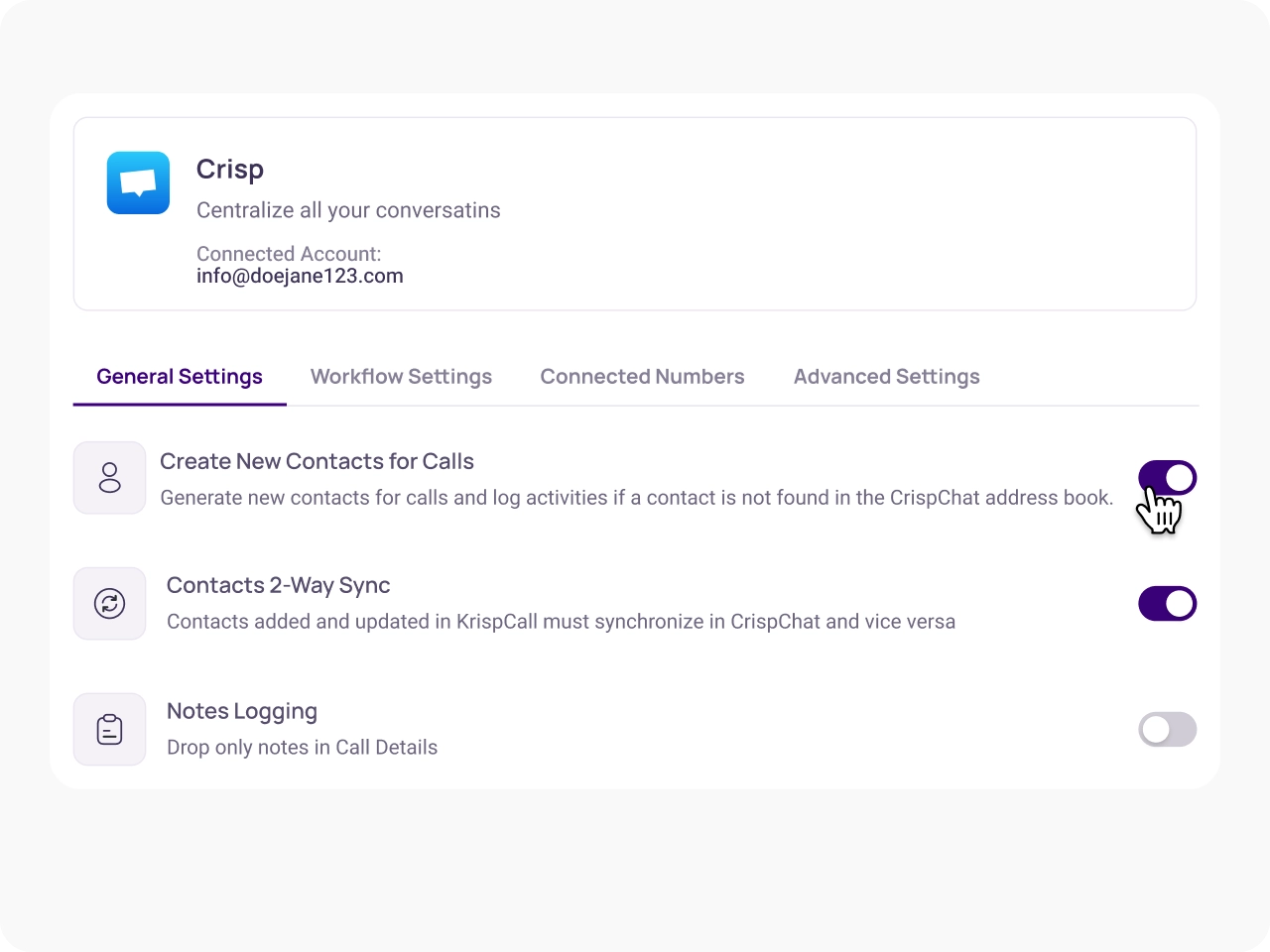The width and height of the screenshot is (1270, 952).
Task: Open the Connected Numbers tab
Action: point(642,377)
